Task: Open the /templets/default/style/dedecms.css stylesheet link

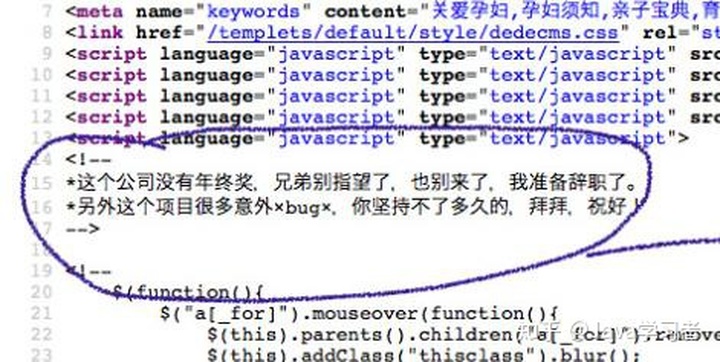Action: (x=413, y=33)
